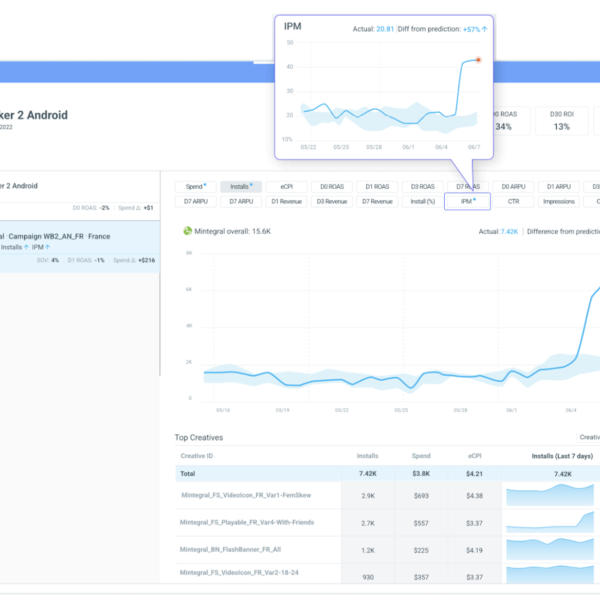
Task: Sort by Installs (Last 7 days) column
Action: click(562, 456)
